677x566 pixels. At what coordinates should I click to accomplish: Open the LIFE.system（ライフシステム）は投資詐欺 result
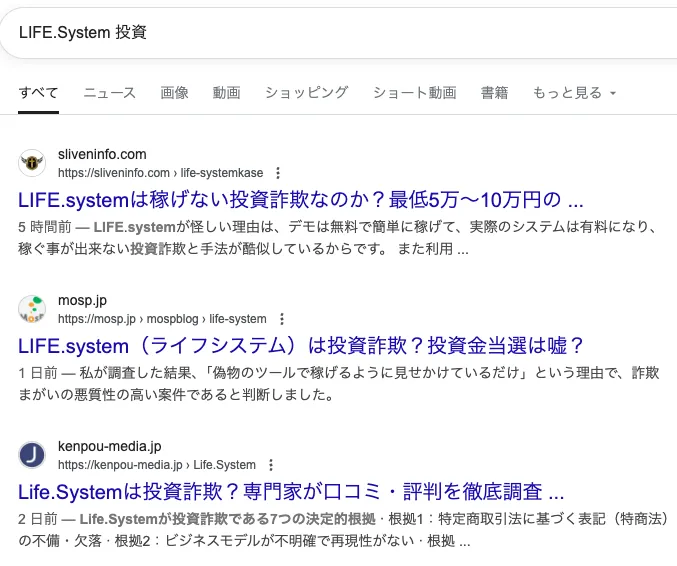click(x=301, y=346)
